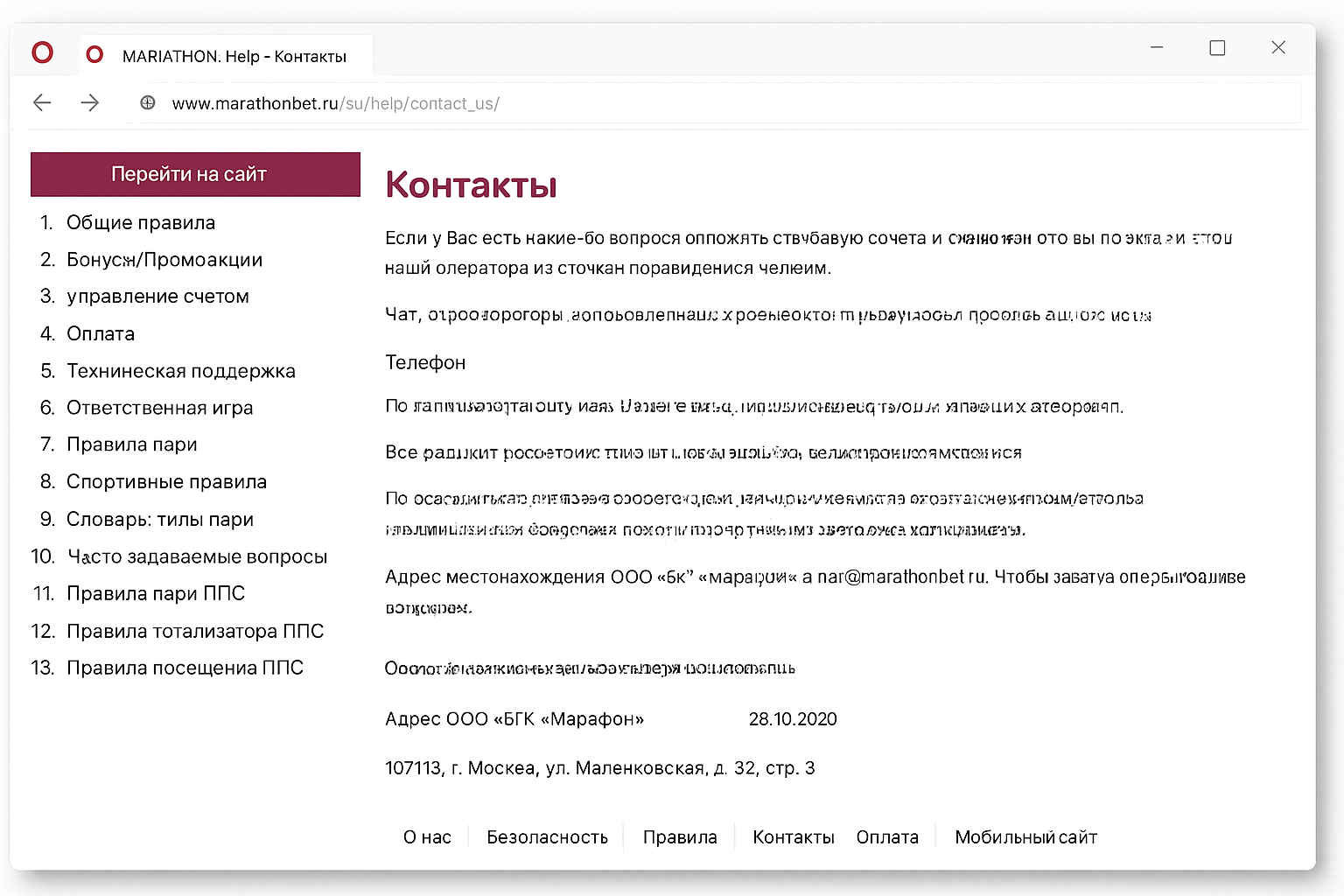
Task: Select Бонусы/Промоакции from the sidebar
Action: coord(164,259)
